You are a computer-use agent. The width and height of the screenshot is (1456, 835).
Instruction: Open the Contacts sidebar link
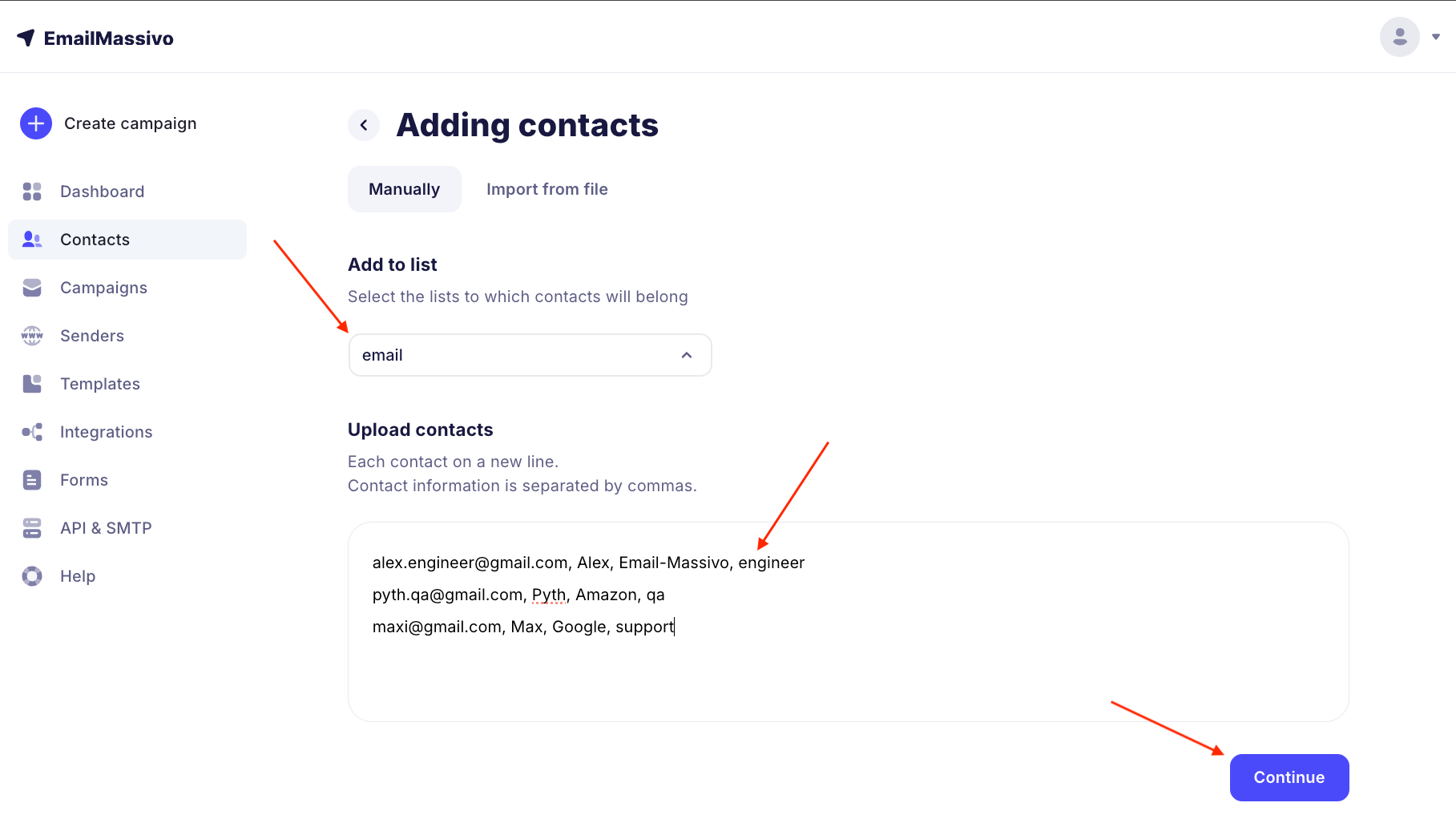pos(95,240)
